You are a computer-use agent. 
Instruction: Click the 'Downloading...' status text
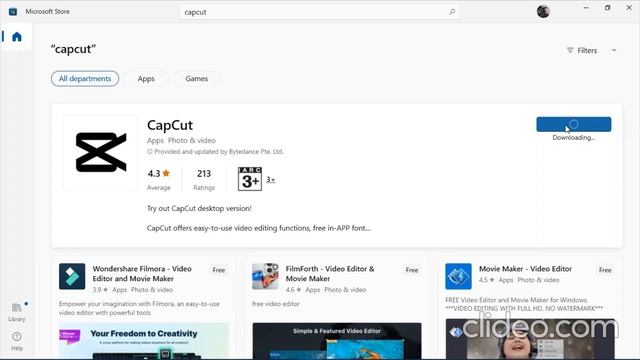pyautogui.click(x=573, y=138)
